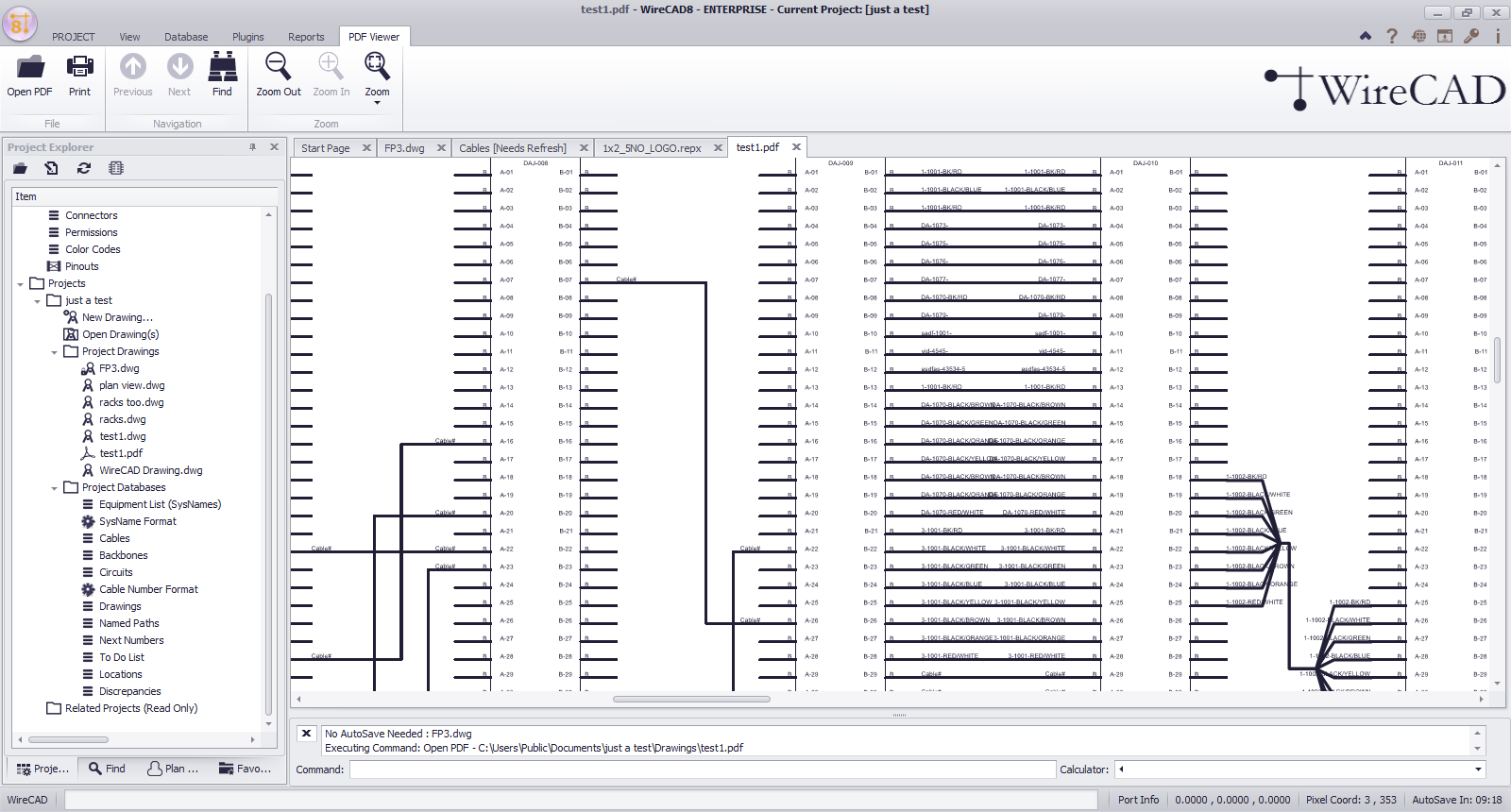Click the new document icon in Project Explorer
1511x812 pixels.
[x=52, y=168]
